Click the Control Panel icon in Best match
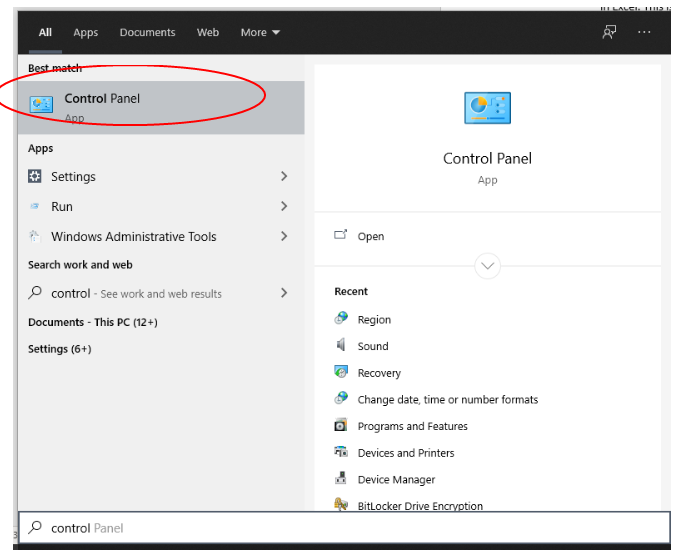The width and height of the screenshot is (677, 554). pyautogui.click(x=41, y=105)
